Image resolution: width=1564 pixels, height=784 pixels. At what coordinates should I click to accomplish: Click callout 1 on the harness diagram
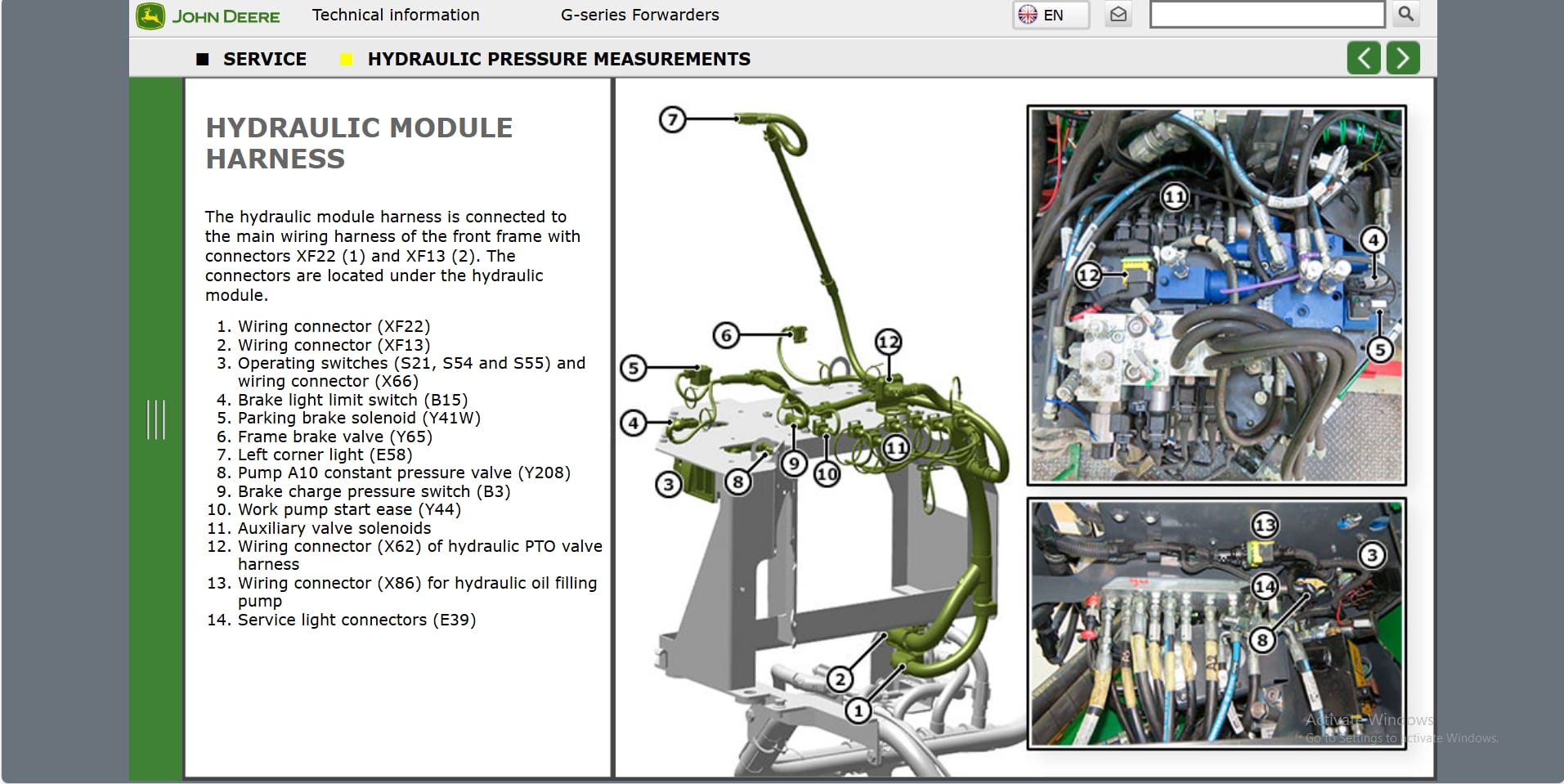[858, 711]
